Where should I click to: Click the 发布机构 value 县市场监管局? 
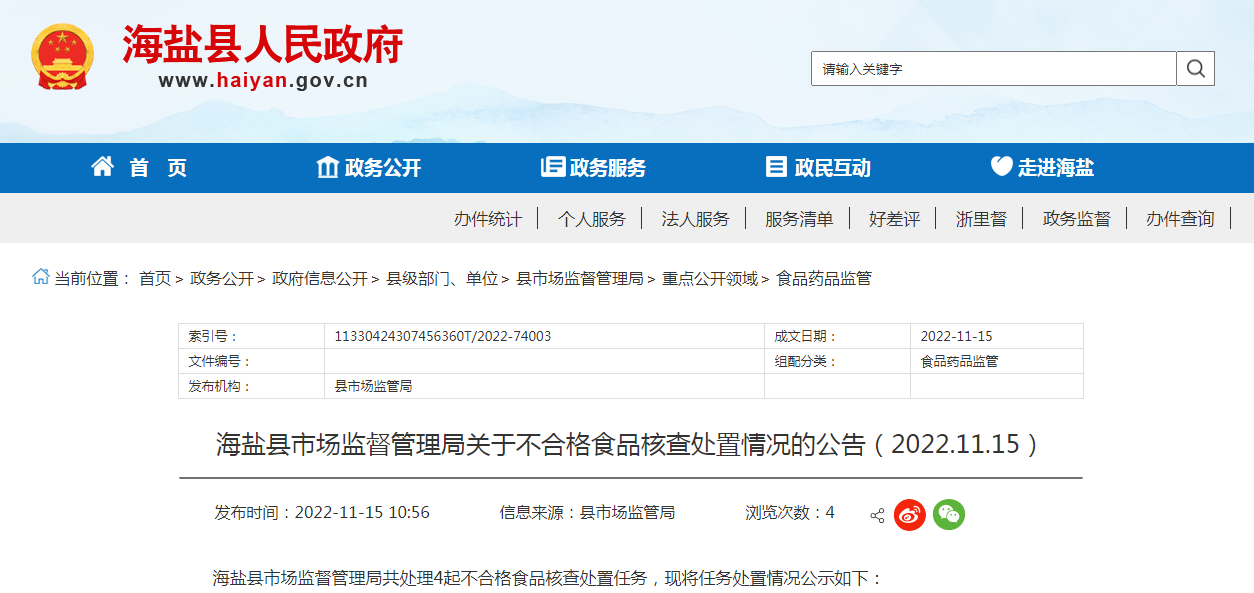point(373,386)
